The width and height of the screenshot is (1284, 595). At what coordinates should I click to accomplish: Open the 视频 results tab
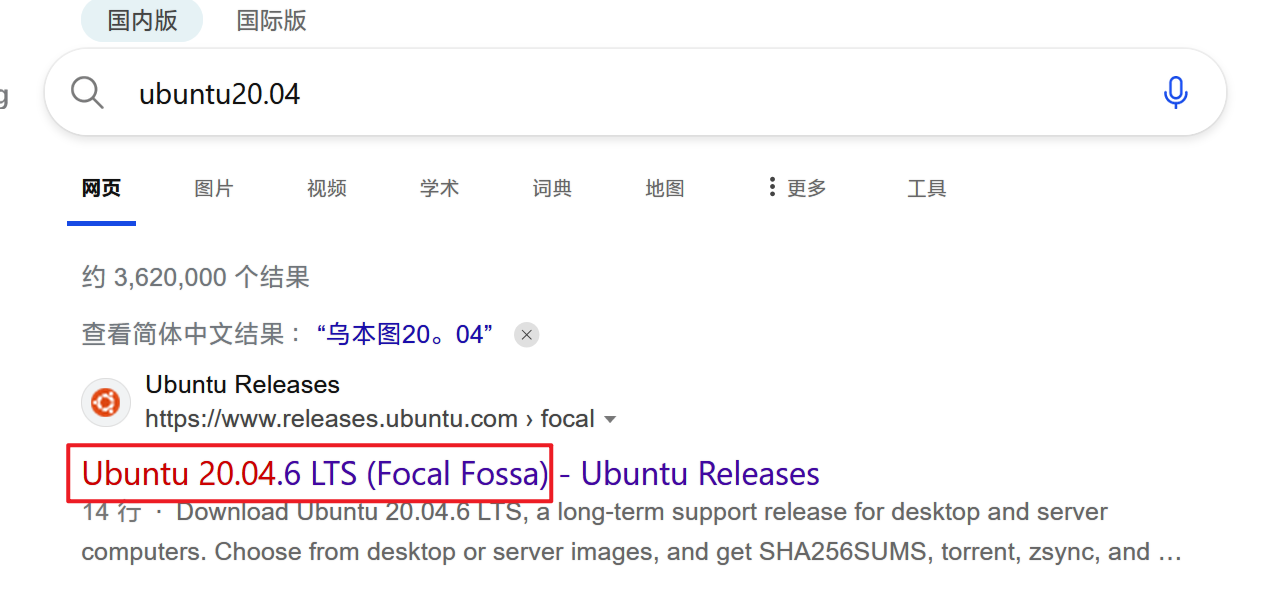point(326,188)
